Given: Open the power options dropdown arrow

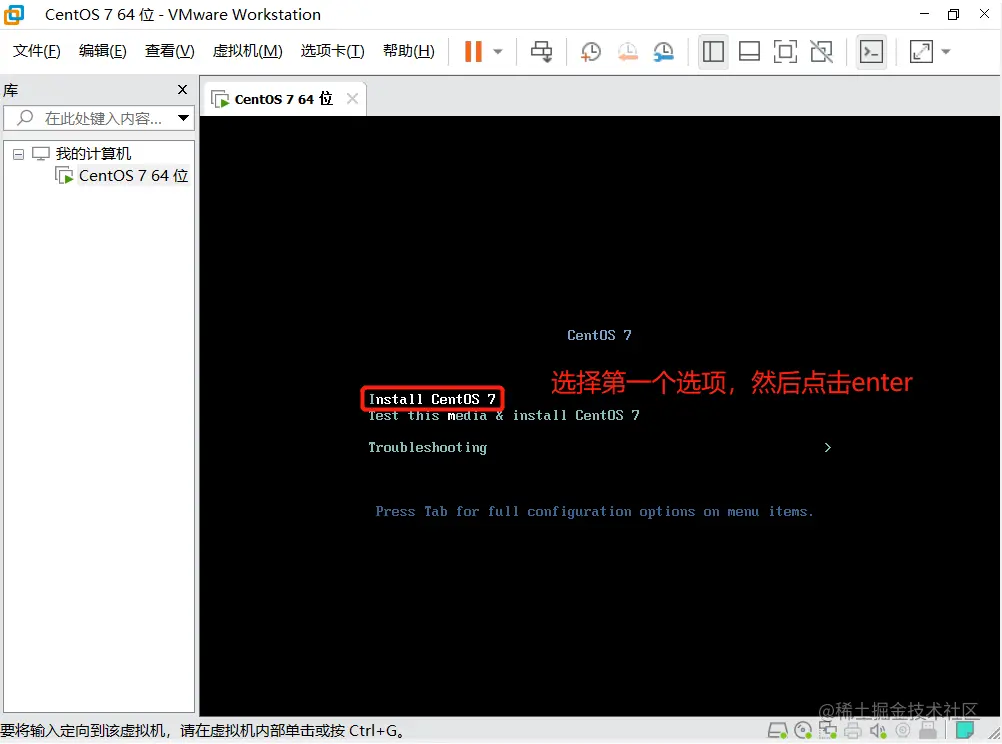Looking at the screenshot, I should [x=497, y=51].
